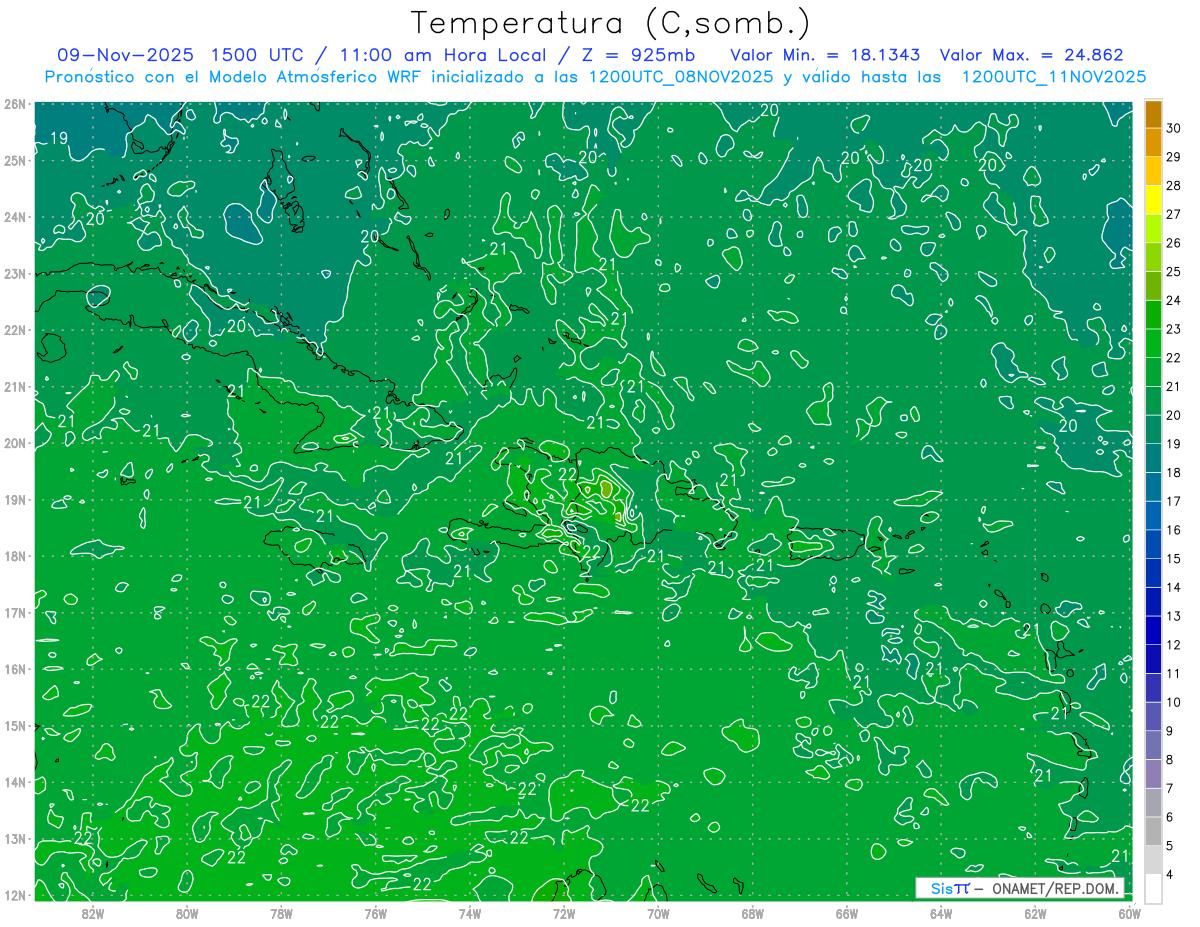
Task: Click the '26N' latitude axis label
Action: (15, 104)
